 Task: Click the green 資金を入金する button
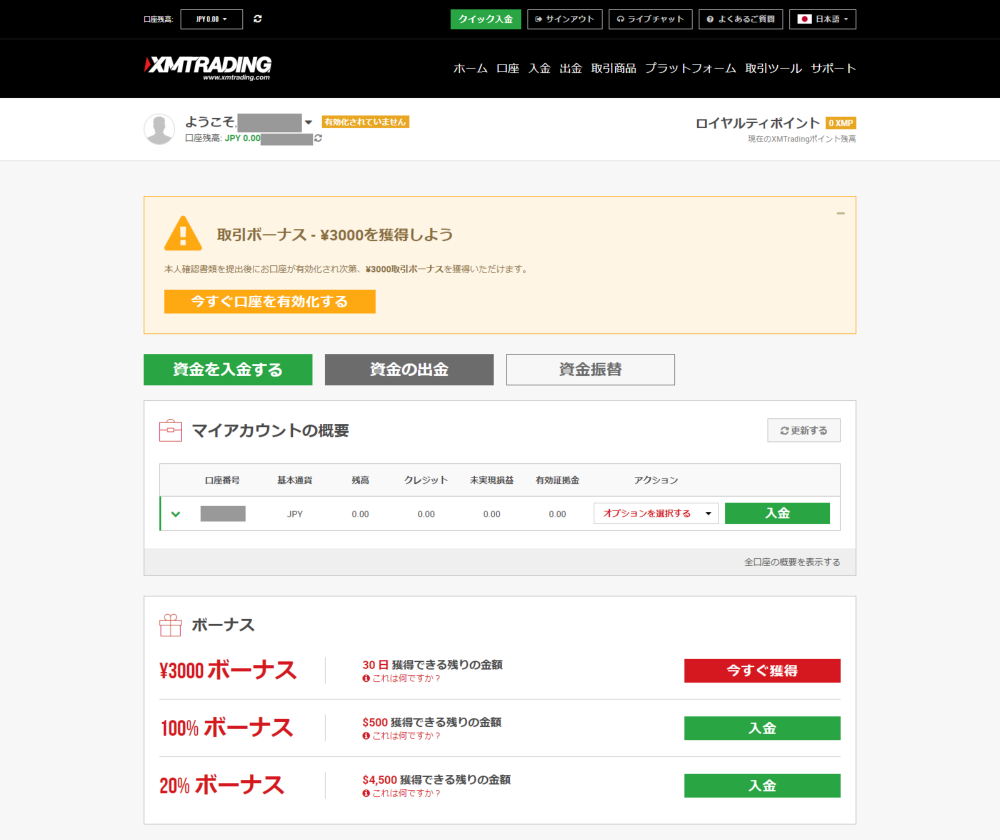pos(228,370)
